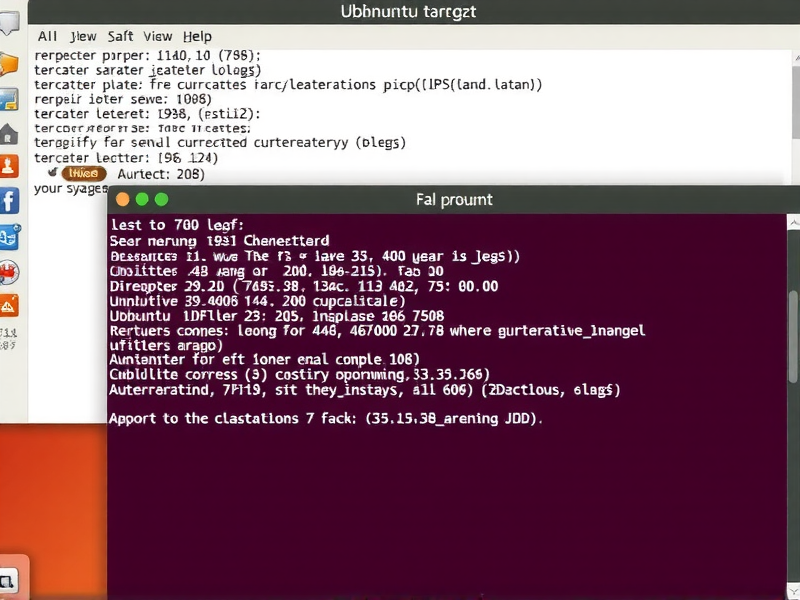Click the small stamp icon beside the Ihres badge
This screenshot has width=800, height=600.
tap(53, 172)
